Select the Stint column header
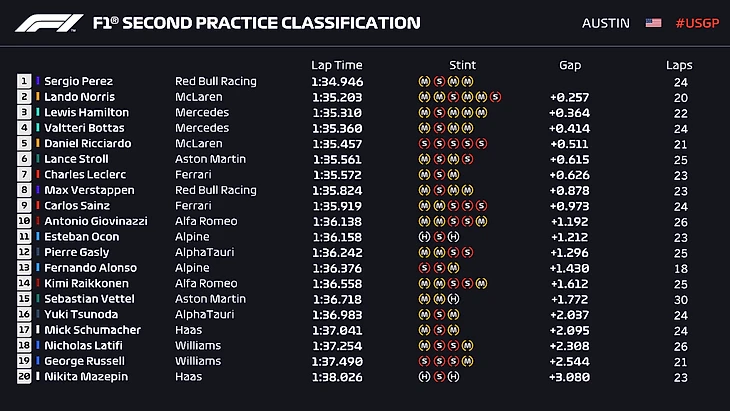The width and height of the screenshot is (730, 411). click(463, 64)
